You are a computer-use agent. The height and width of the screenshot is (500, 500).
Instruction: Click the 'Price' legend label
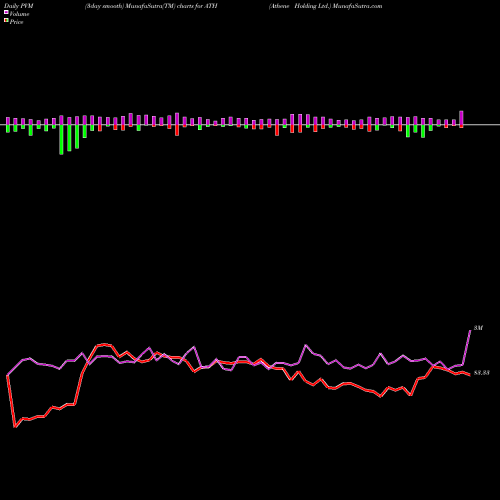point(16,22)
